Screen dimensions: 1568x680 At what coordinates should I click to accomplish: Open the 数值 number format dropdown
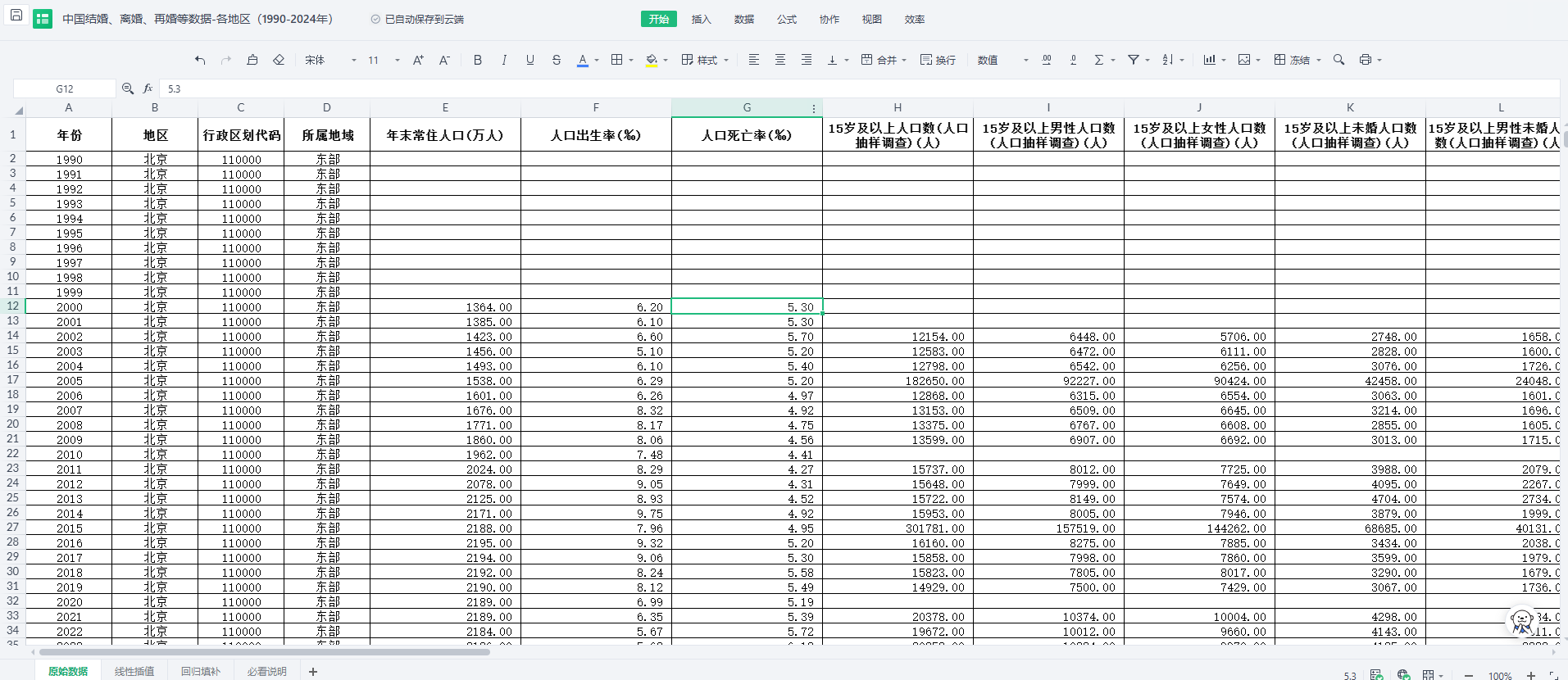[1002, 60]
